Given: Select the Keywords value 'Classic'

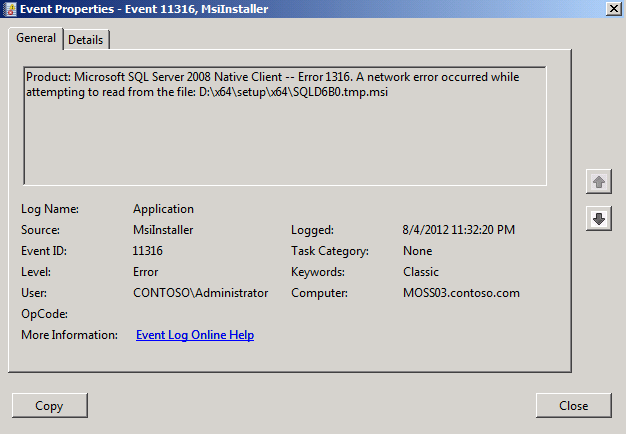Looking at the screenshot, I should pos(421,272).
